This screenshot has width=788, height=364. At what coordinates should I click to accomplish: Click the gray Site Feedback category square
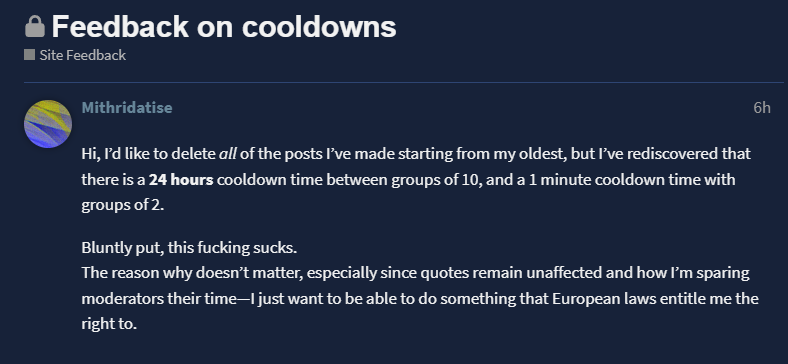(x=29, y=55)
